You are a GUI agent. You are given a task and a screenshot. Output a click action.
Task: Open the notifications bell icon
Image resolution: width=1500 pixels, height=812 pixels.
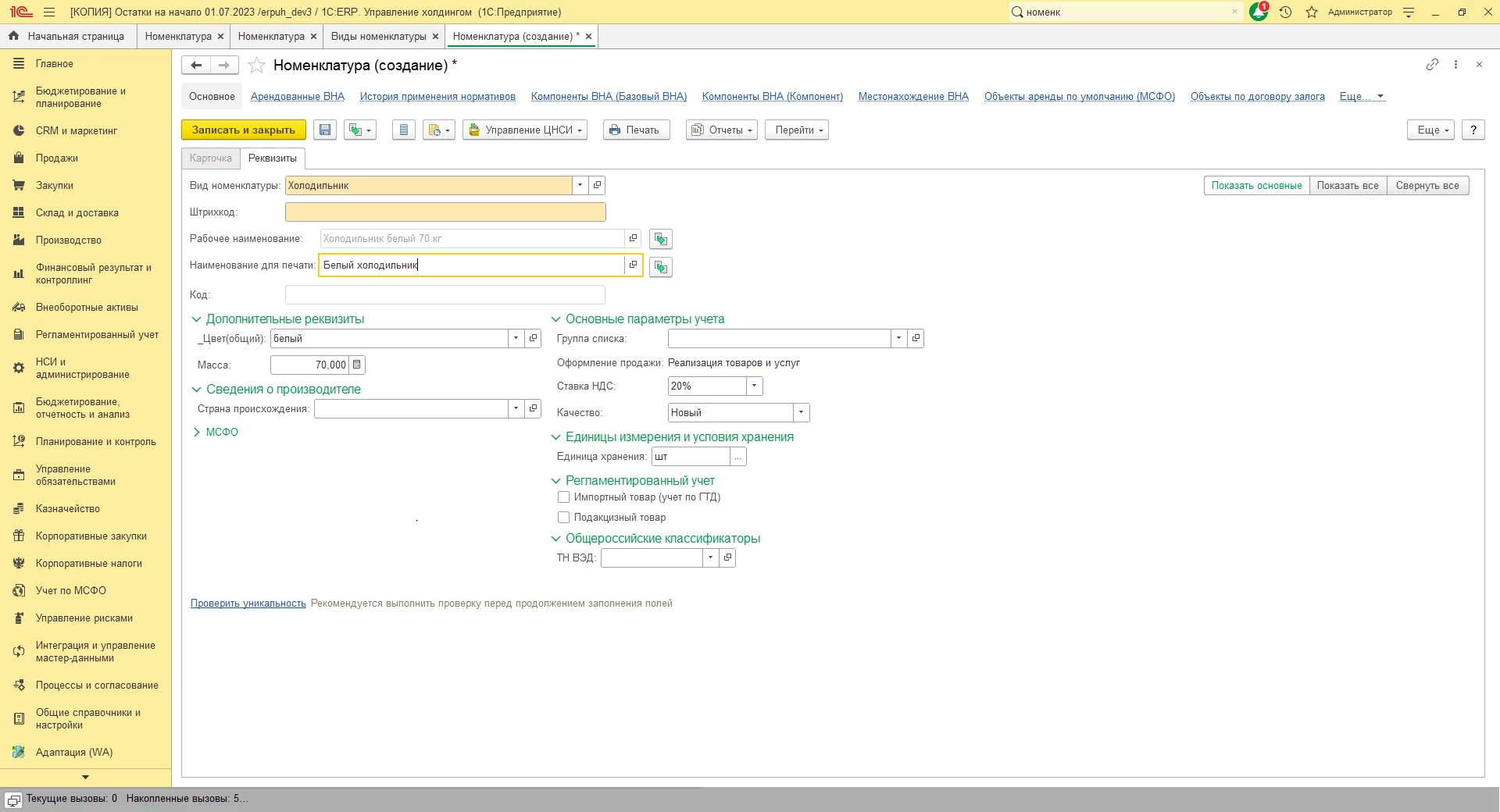pyautogui.click(x=1258, y=12)
